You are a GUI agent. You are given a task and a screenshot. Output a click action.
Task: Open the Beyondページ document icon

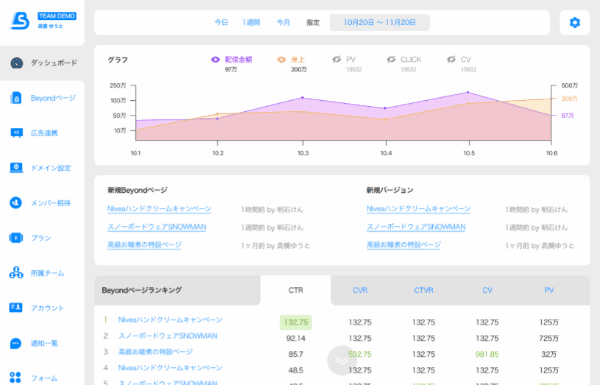tap(16, 98)
